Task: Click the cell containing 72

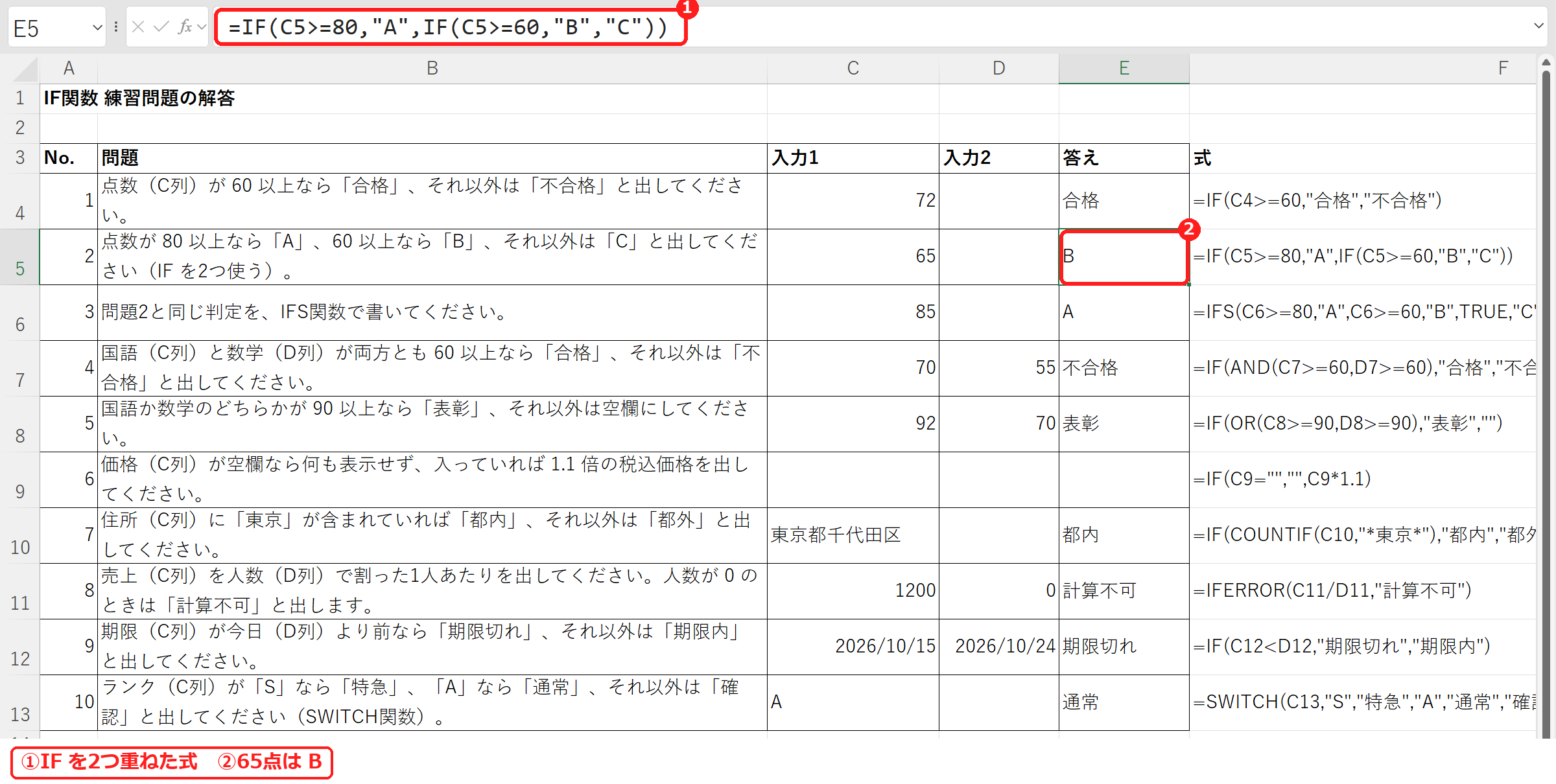Action: pos(853,201)
